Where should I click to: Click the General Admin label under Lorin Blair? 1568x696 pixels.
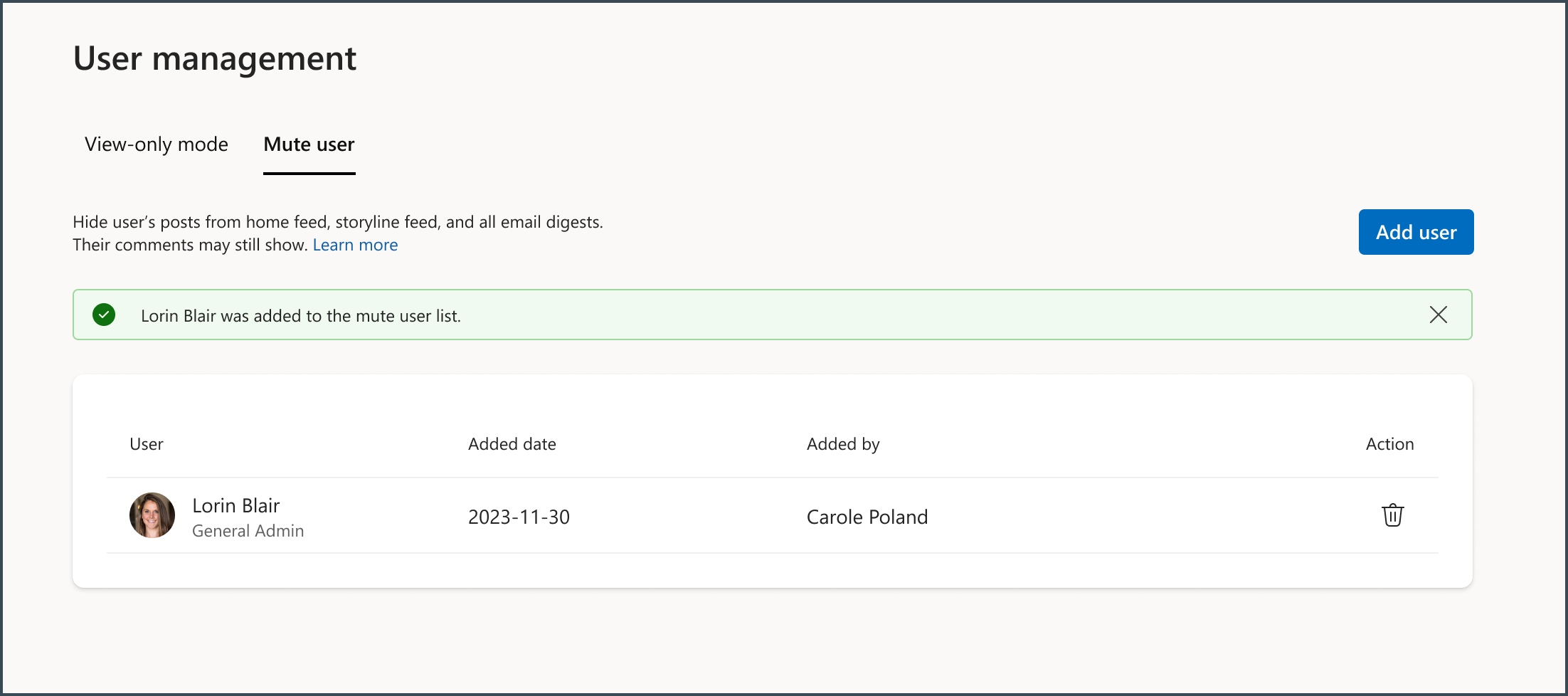coord(248,530)
